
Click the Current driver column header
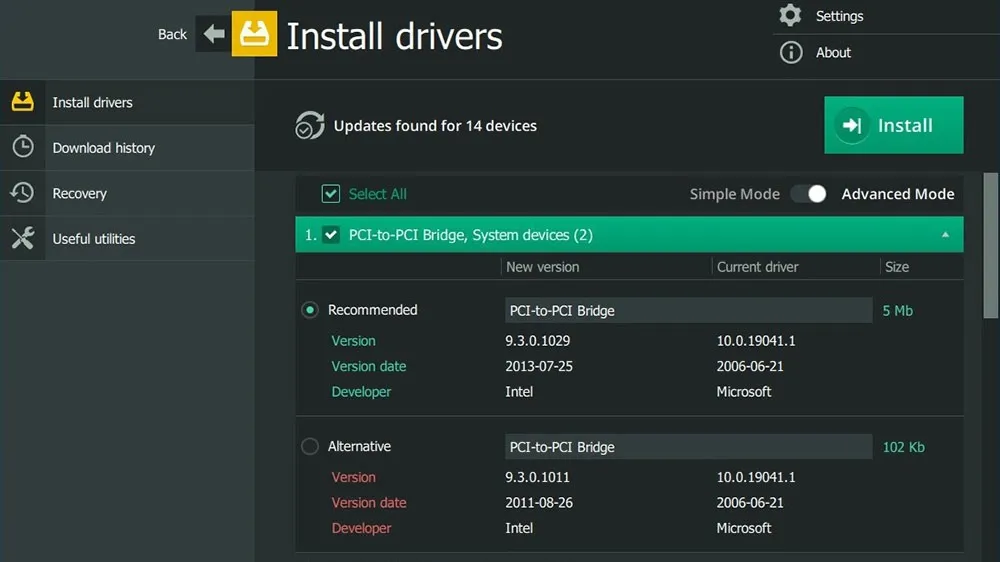(758, 267)
